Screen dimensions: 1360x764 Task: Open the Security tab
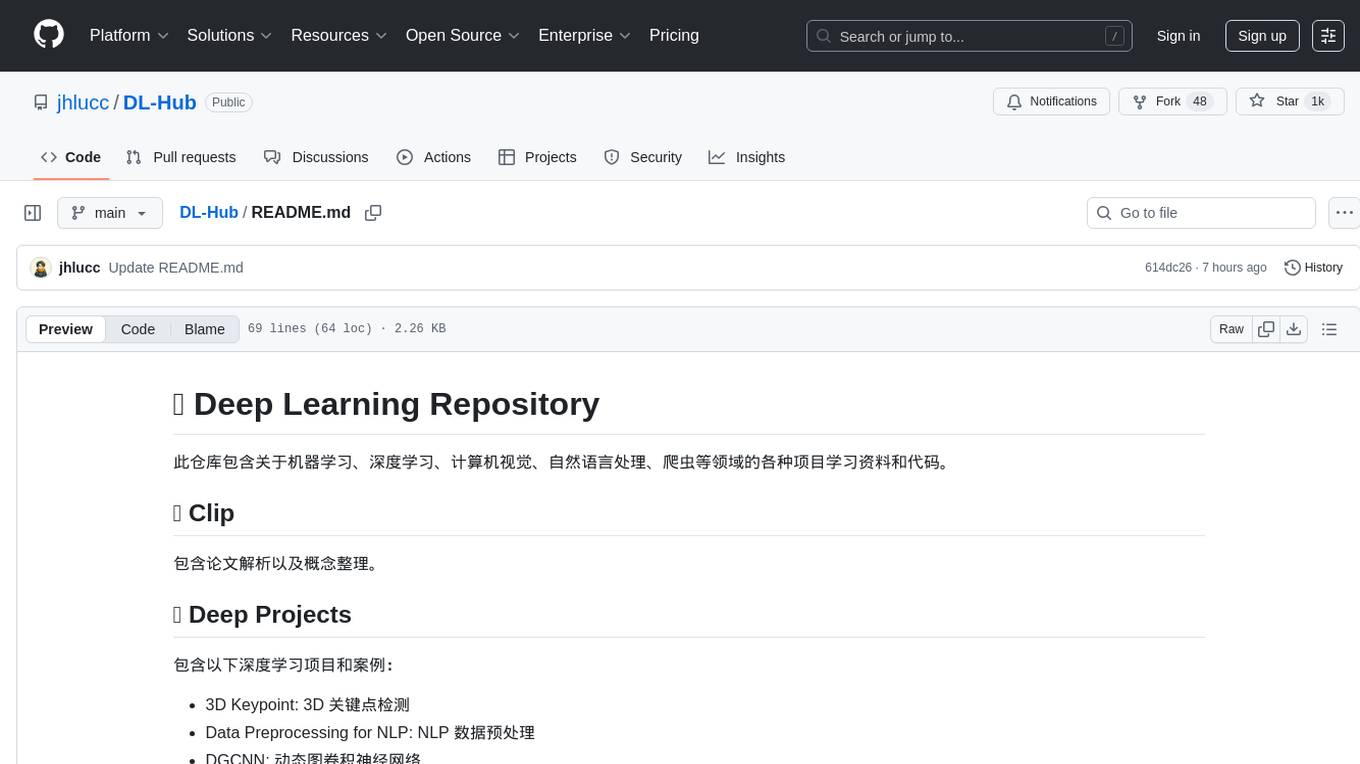[643, 157]
